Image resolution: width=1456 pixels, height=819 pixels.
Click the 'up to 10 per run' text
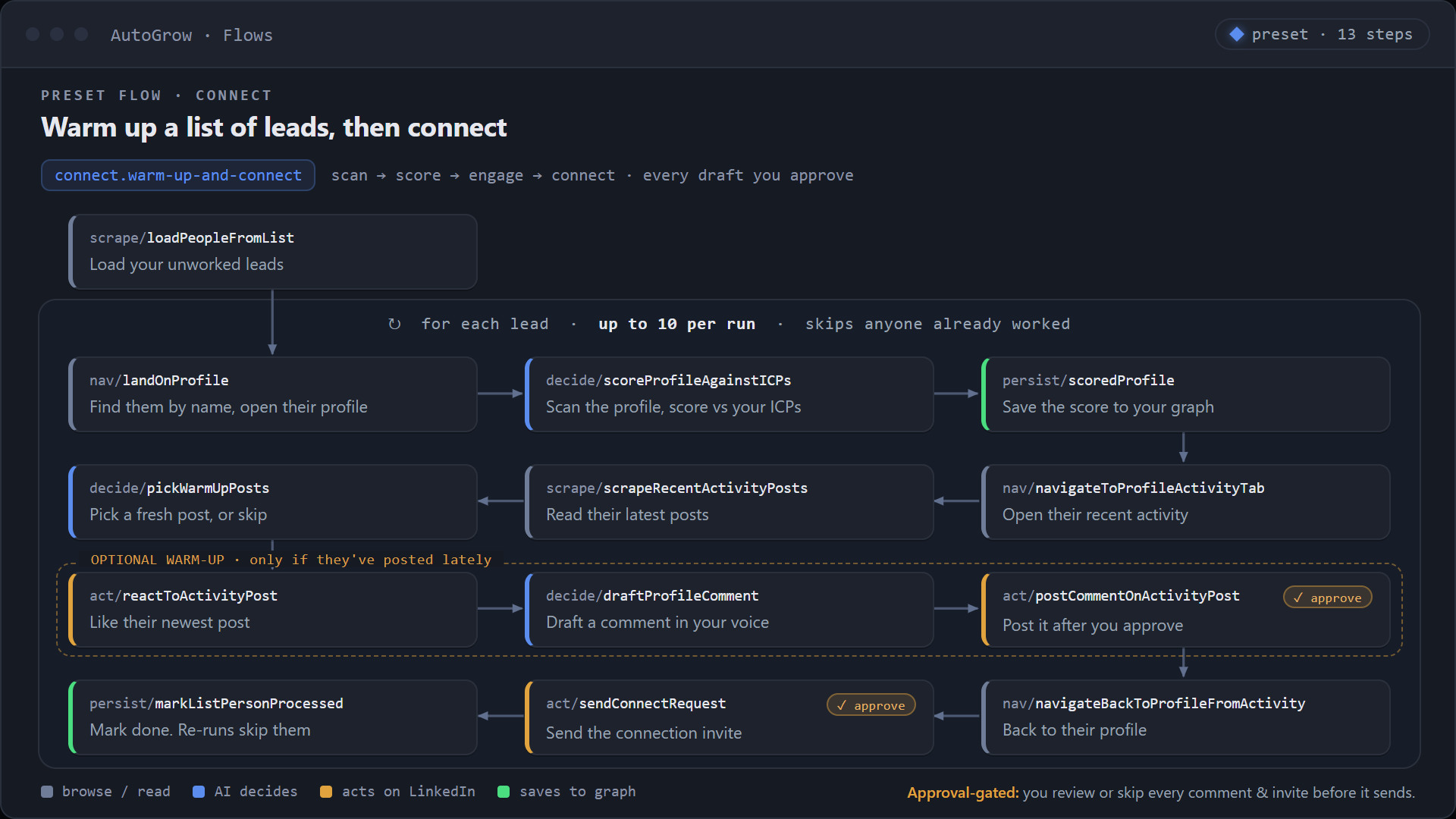click(x=676, y=324)
